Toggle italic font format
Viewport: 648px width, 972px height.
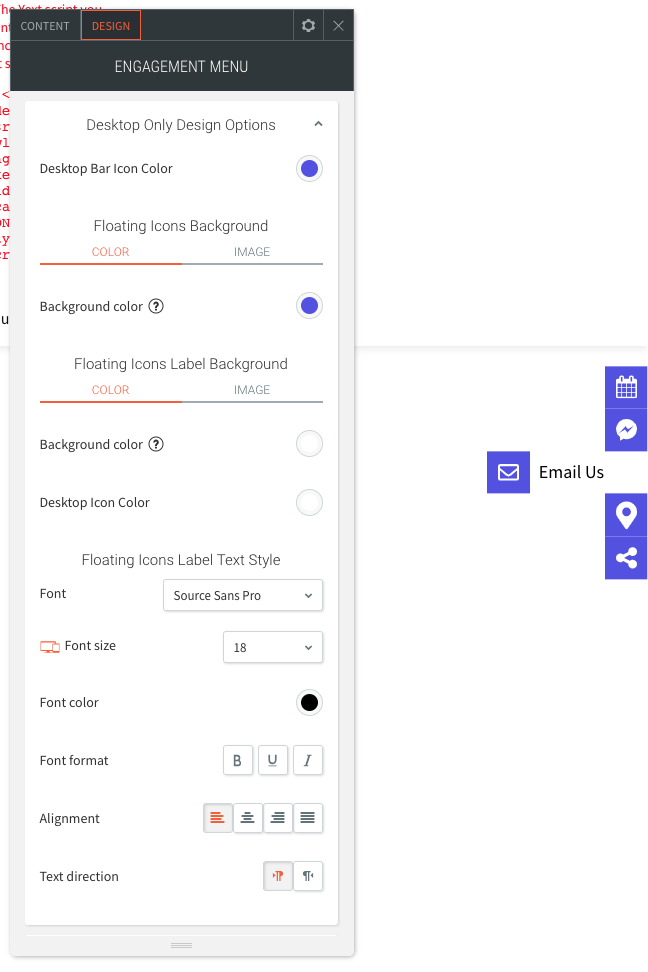point(307,761)
